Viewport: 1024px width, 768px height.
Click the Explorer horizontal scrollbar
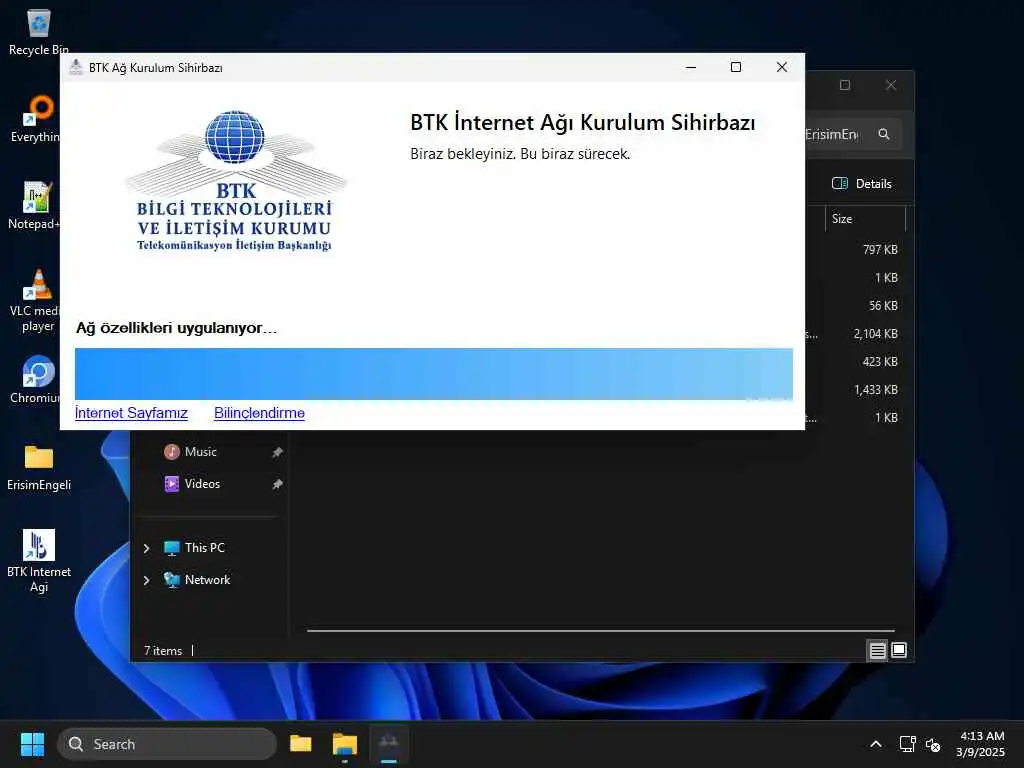point(600,631)
